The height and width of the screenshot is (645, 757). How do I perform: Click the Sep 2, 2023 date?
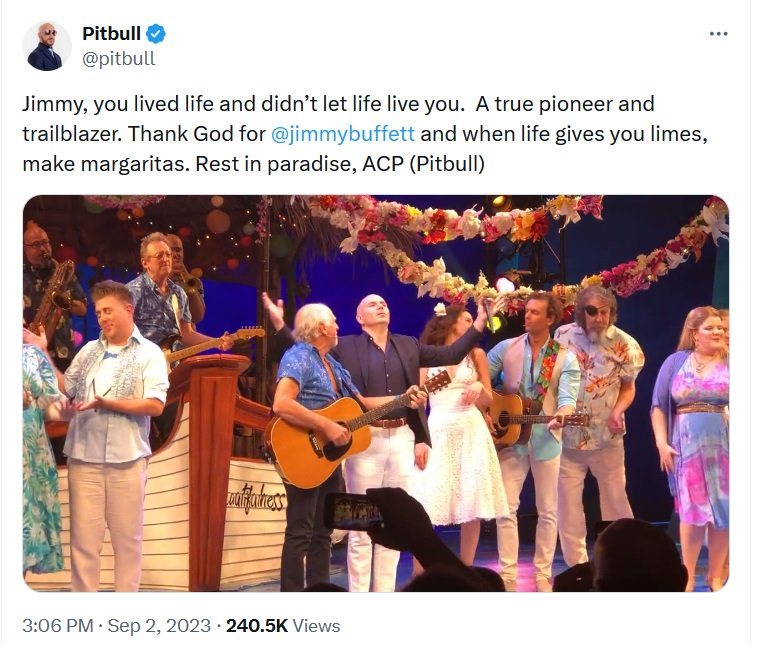pos(159,626)
